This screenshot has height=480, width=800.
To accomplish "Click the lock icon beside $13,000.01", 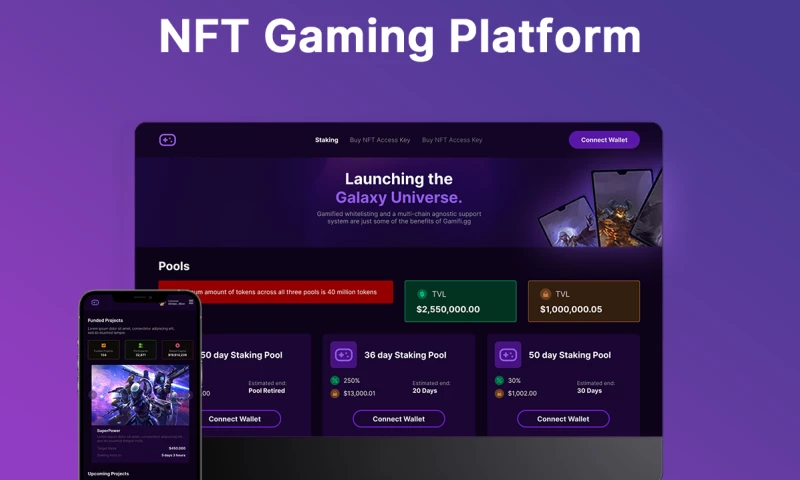I will (x=335, y=393).
